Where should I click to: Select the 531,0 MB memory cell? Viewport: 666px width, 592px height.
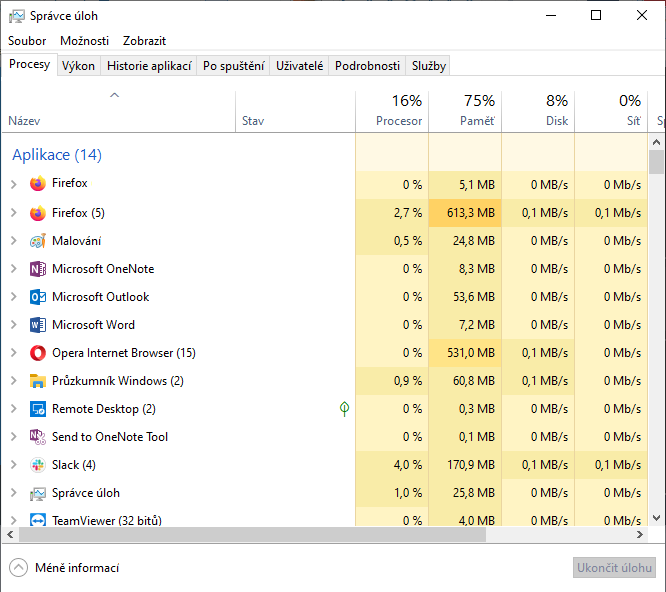[465, 353]
